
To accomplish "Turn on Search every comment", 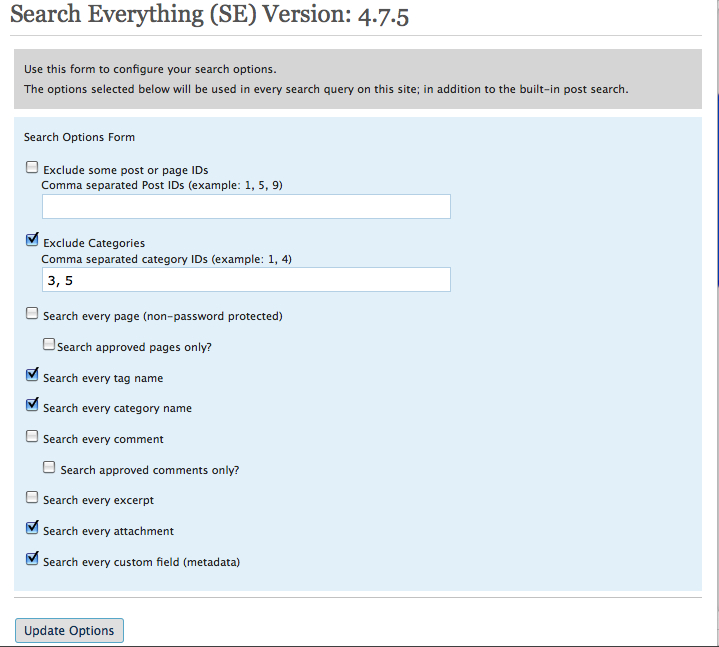I will tap(32, 436).
